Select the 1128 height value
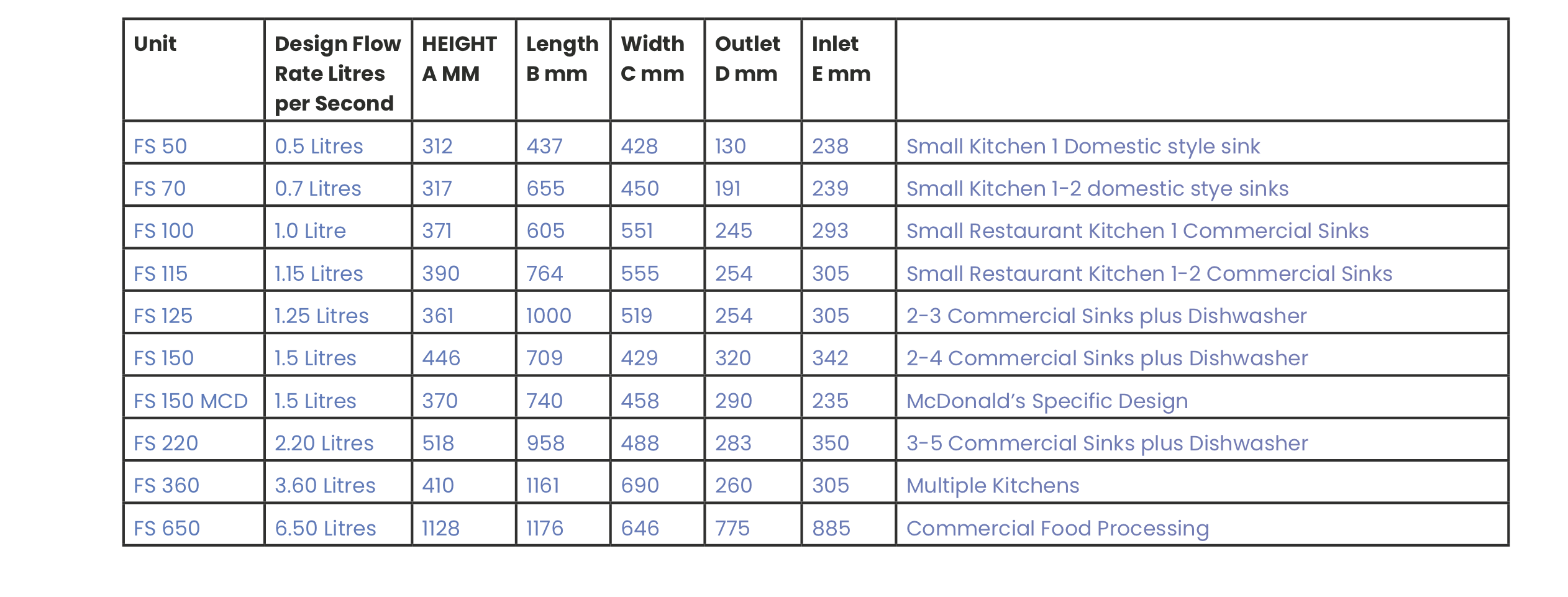 pyautogui.click(x=440, y=528)
